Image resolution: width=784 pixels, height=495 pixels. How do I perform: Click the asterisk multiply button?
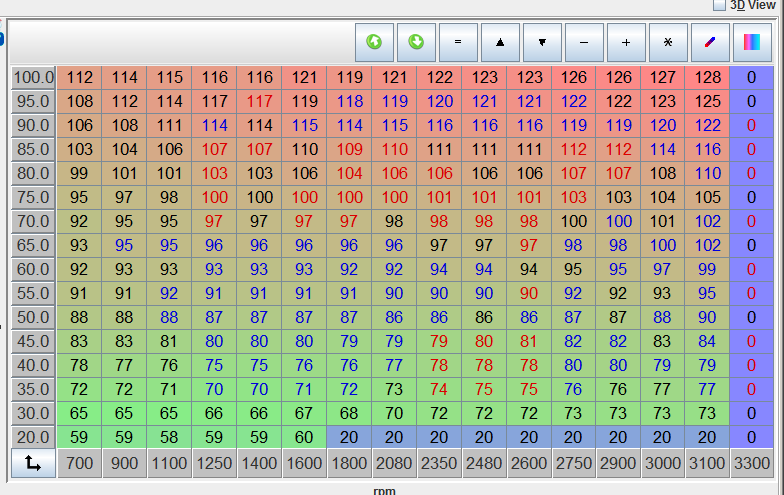pyautogui.click(x=667, y=43)
